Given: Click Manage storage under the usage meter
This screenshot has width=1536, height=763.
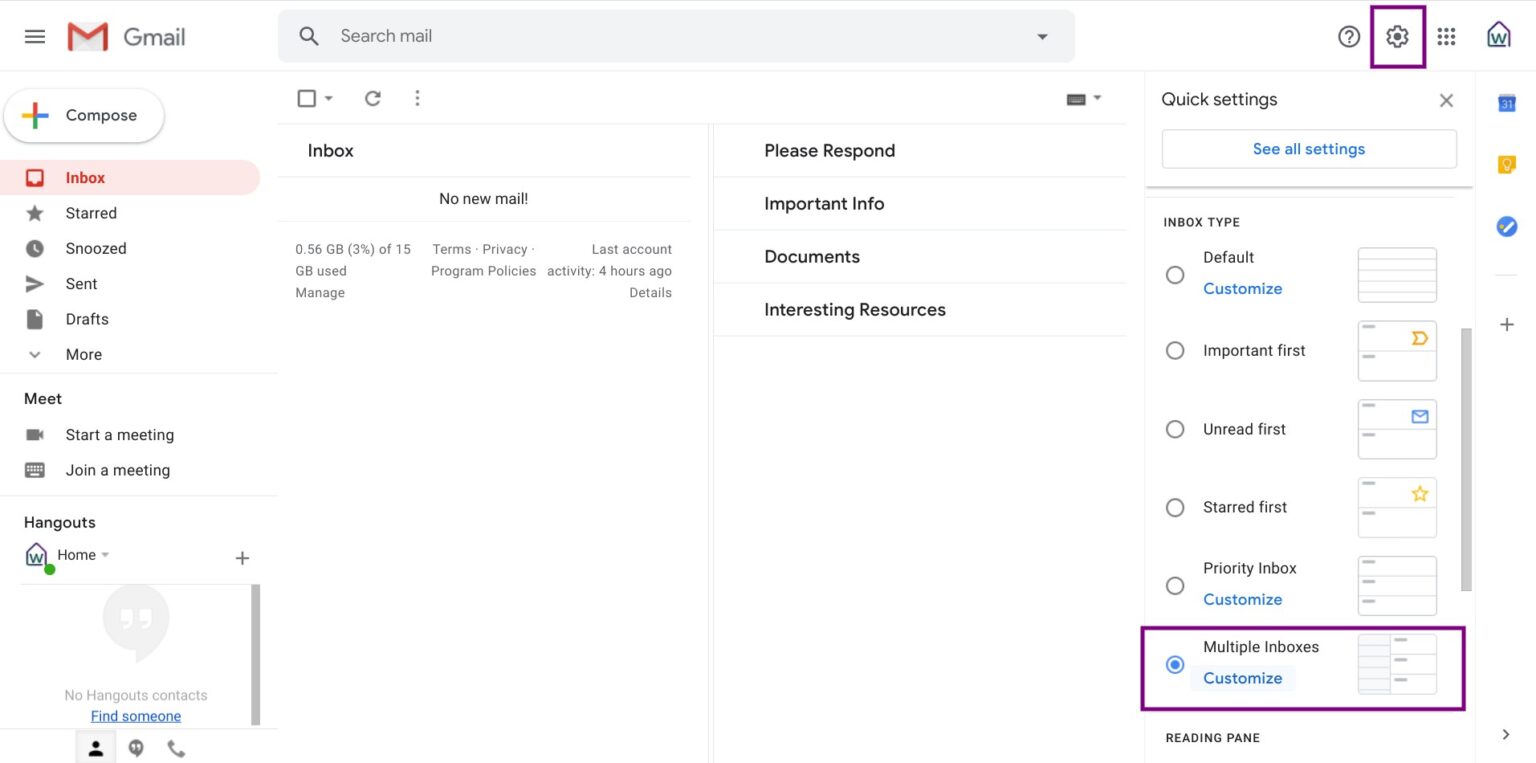Looking at the screenshot, I should tap(319, 292).
